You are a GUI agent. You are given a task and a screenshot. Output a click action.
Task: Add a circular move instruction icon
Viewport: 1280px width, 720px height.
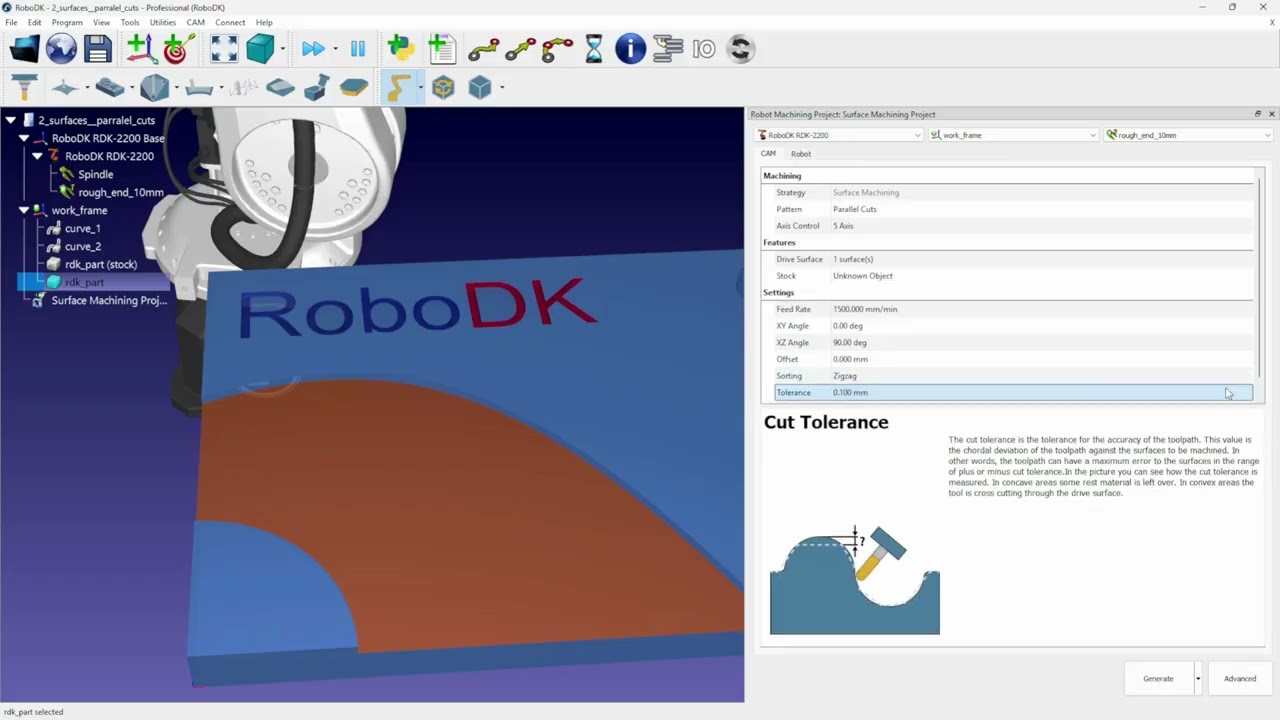click(557, 48)
